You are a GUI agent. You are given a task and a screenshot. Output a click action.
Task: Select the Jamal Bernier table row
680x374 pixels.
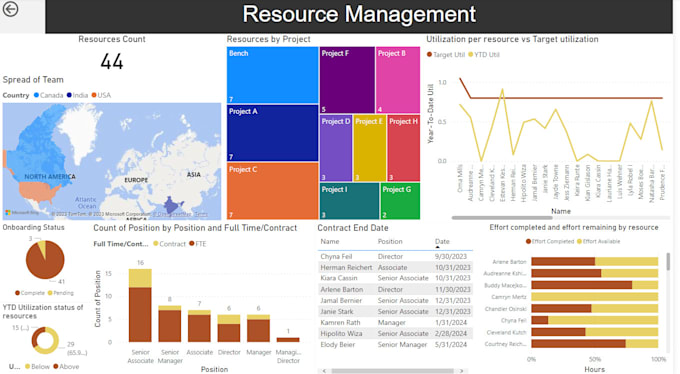395,300
